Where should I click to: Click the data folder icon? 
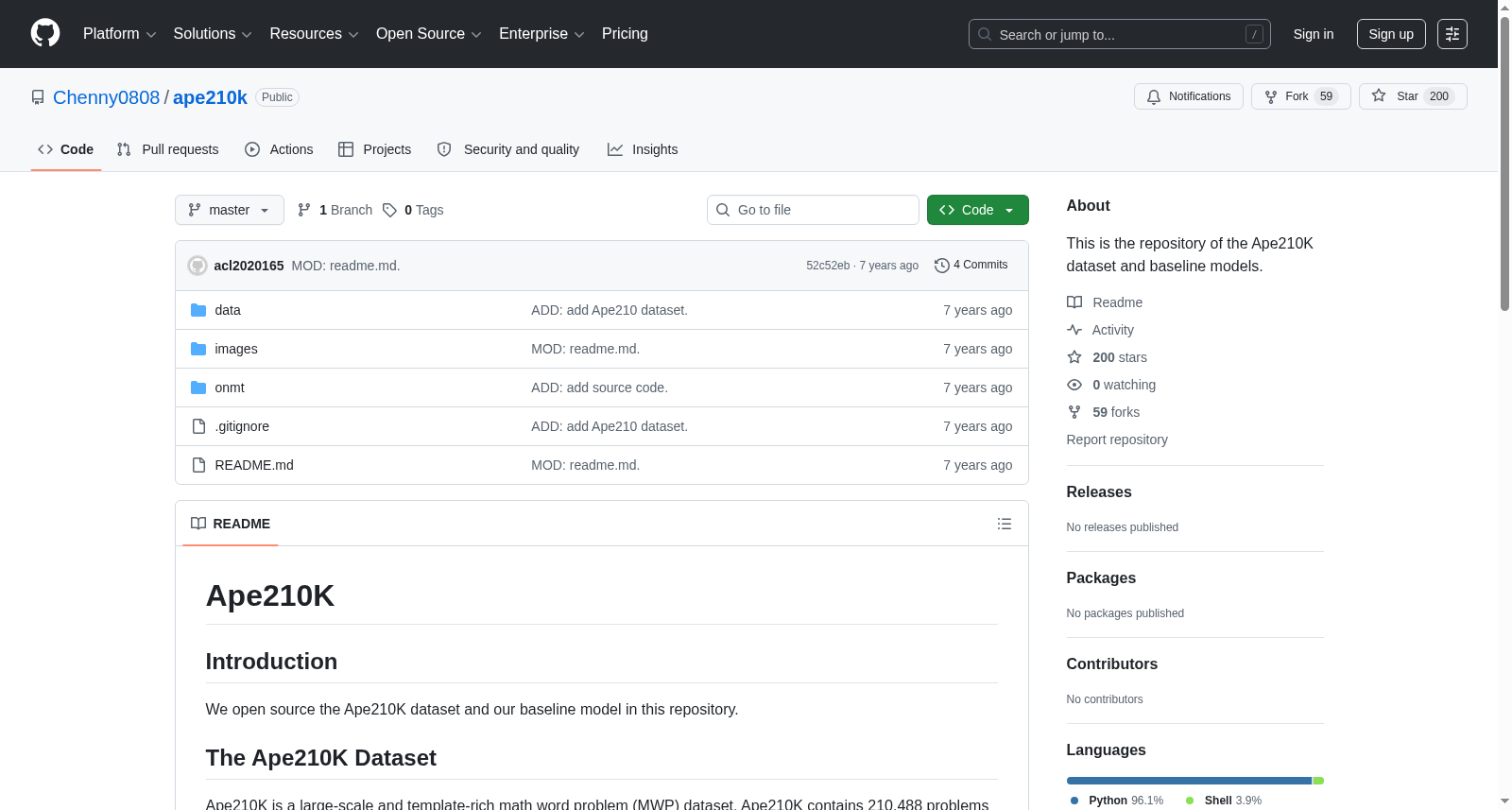coord(198,310)
